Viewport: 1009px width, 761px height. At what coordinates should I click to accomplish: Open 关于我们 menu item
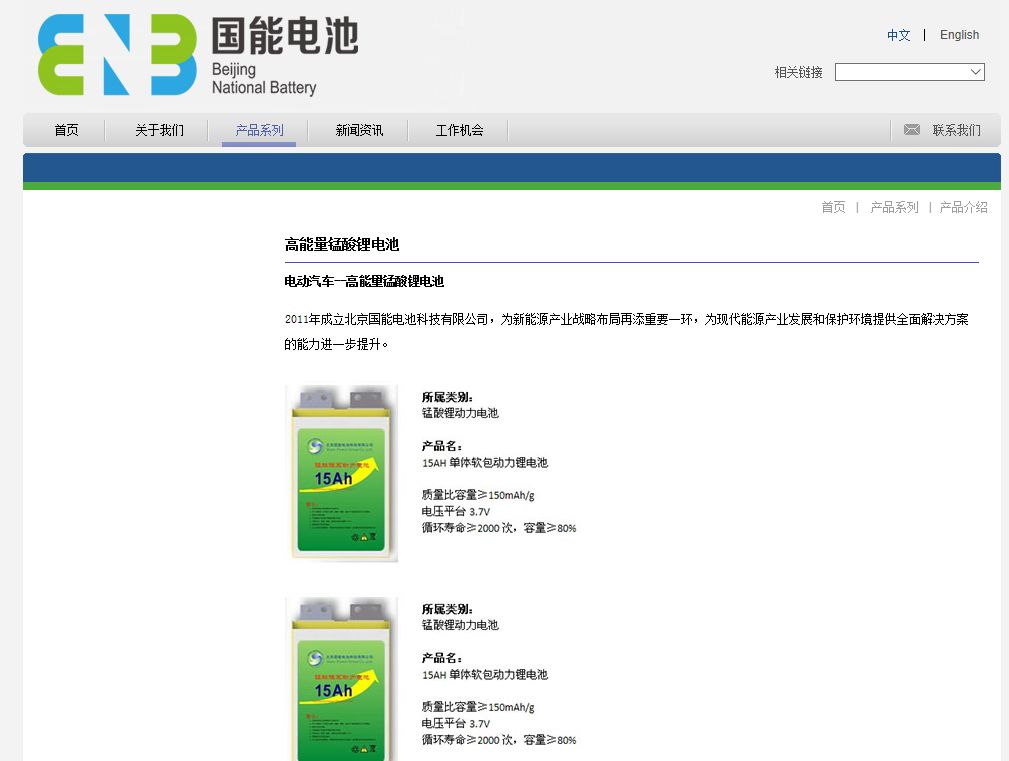[159, 130]
